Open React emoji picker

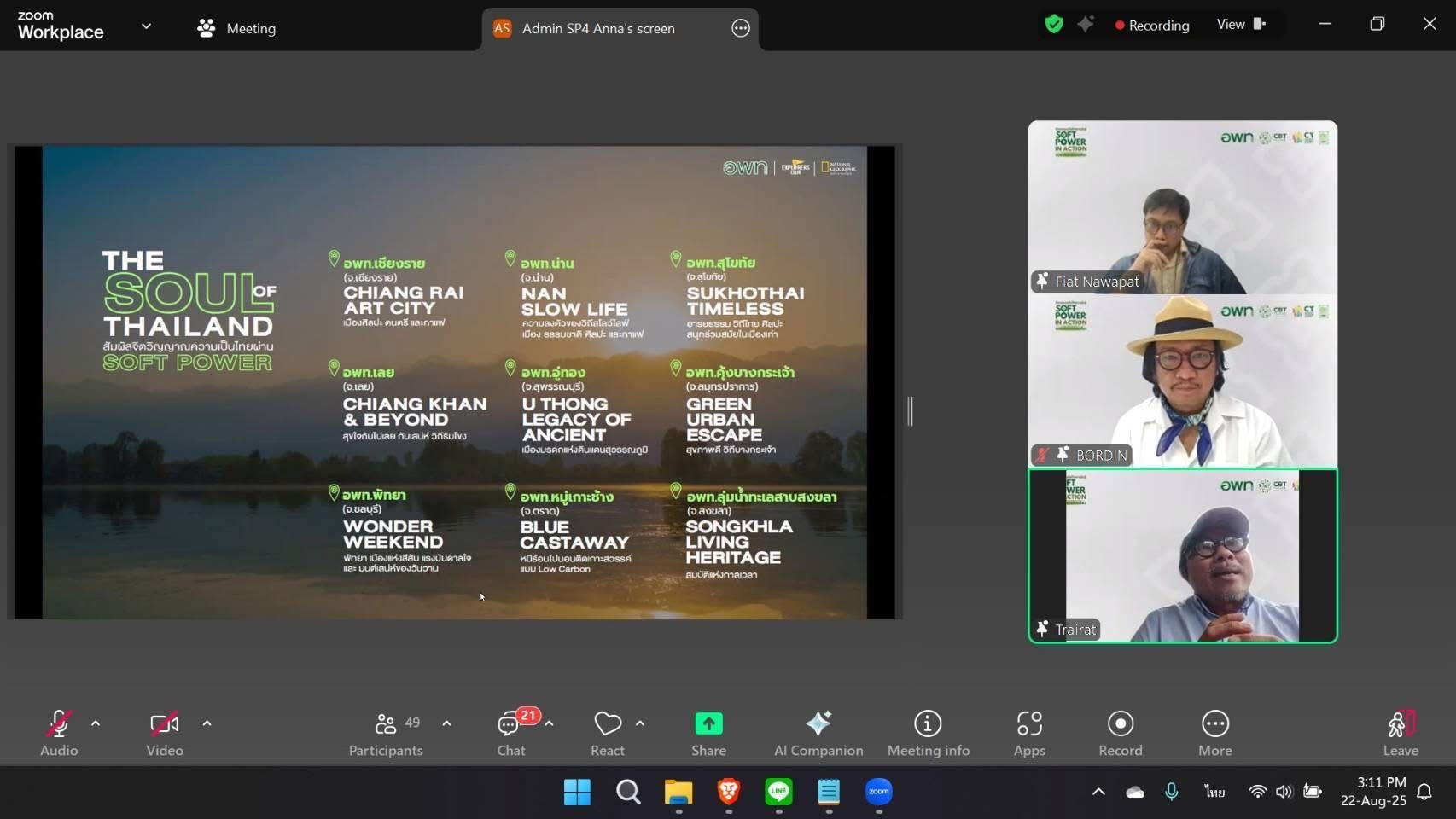point(608,733)
